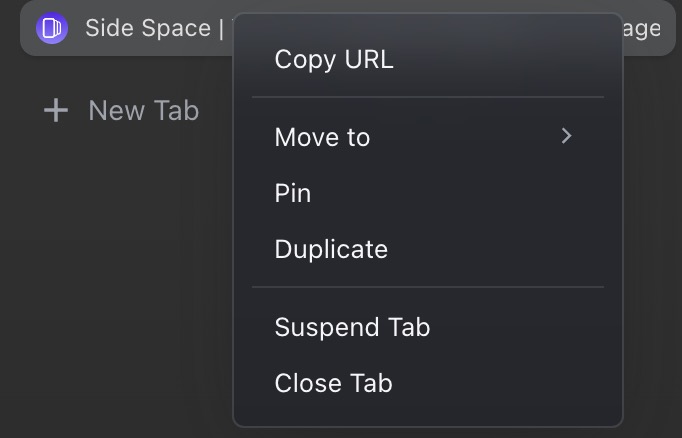Click empty space between New Tab and menu
Image resolution: width=682 pixels, height=438 pixels.
click(217, 110)
